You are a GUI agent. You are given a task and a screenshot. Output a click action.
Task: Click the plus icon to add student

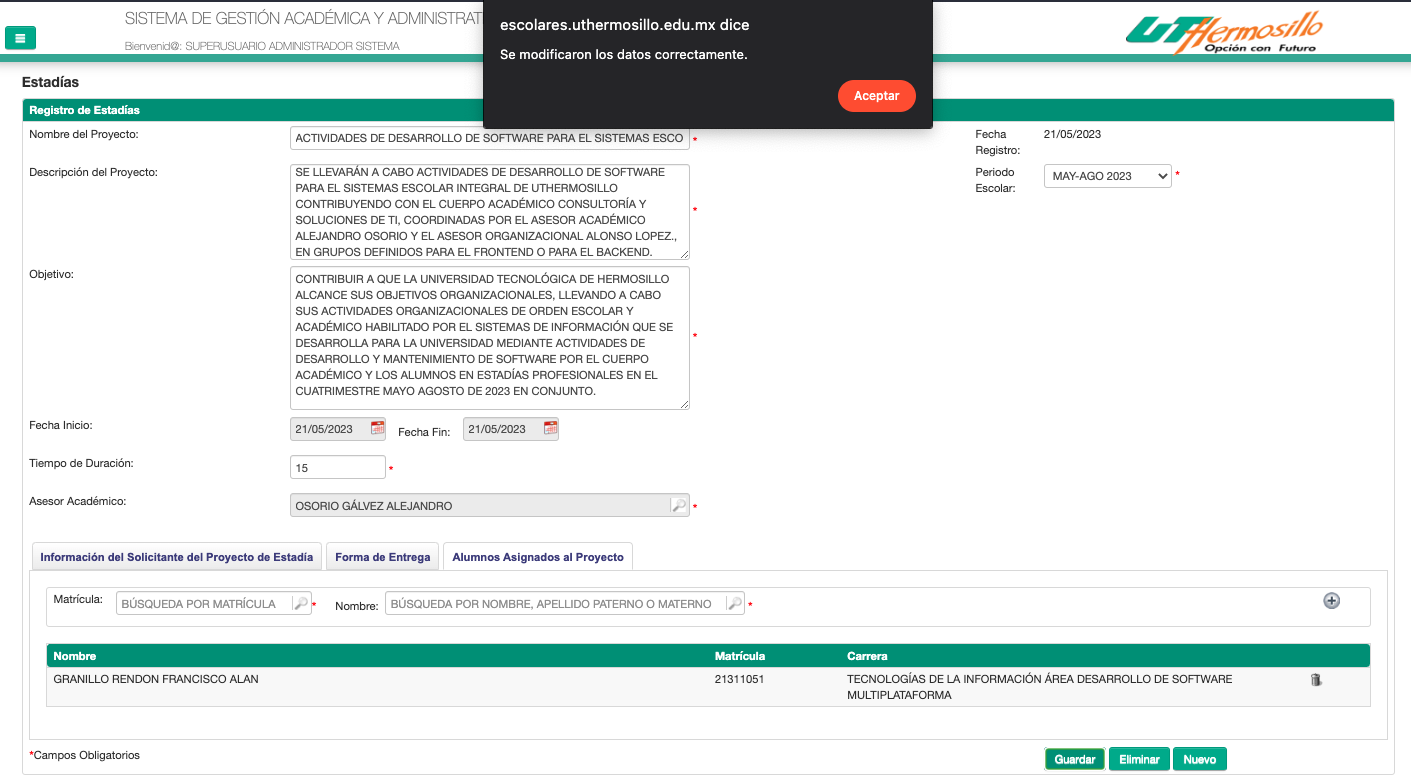click(x=1331, y=601)
